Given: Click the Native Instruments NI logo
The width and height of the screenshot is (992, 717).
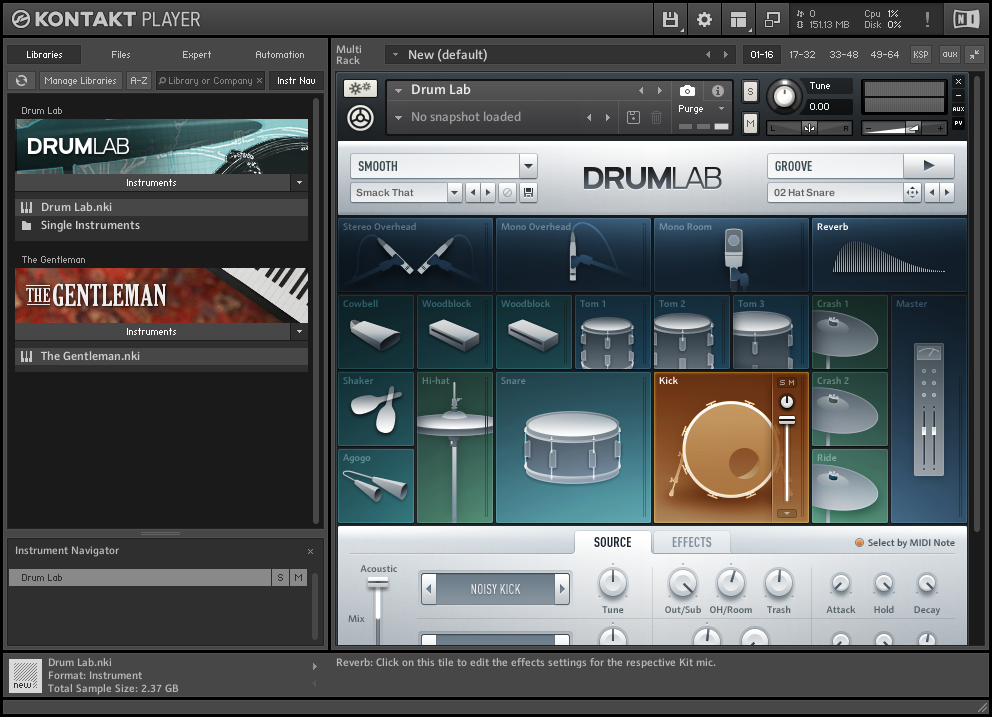Looking at the screenshot, I should pos(966,20).
